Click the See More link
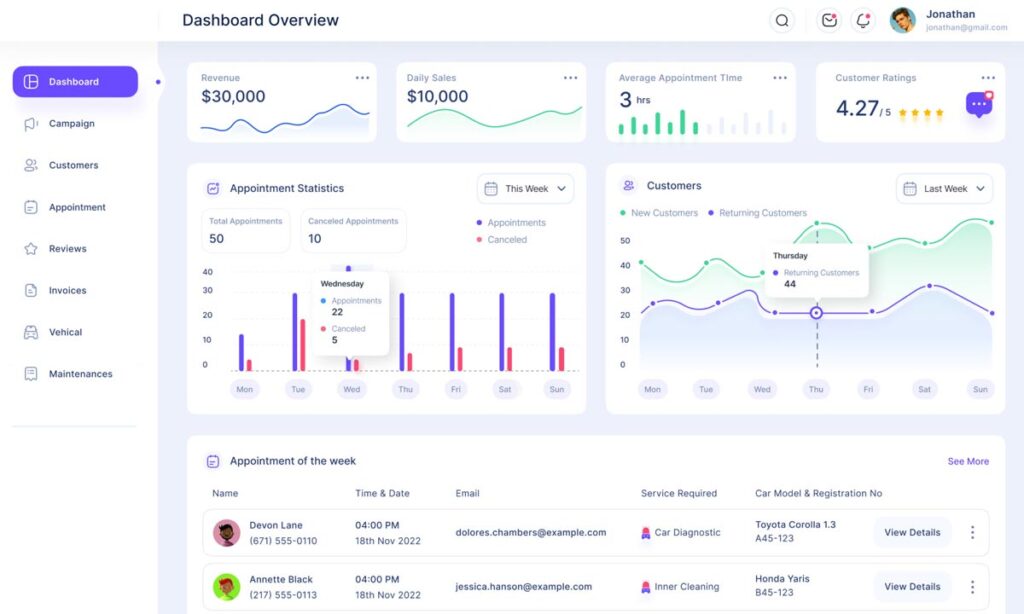Image resolution: width=1024 pixels, height=614 pixels. tap(968, 461)
